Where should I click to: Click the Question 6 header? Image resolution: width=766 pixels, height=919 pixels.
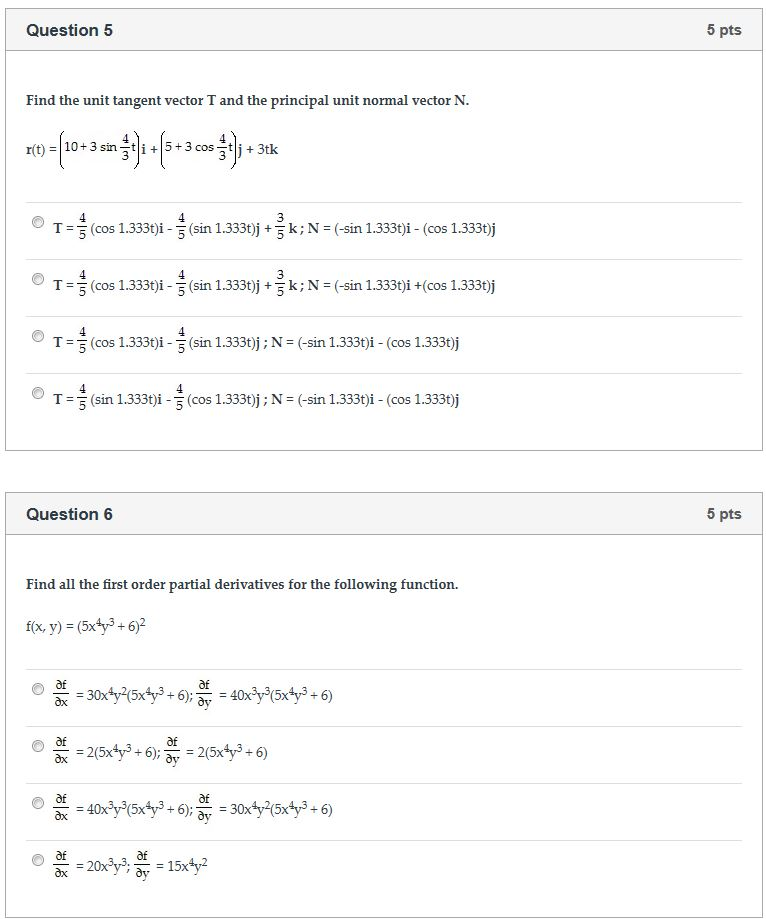70,513
